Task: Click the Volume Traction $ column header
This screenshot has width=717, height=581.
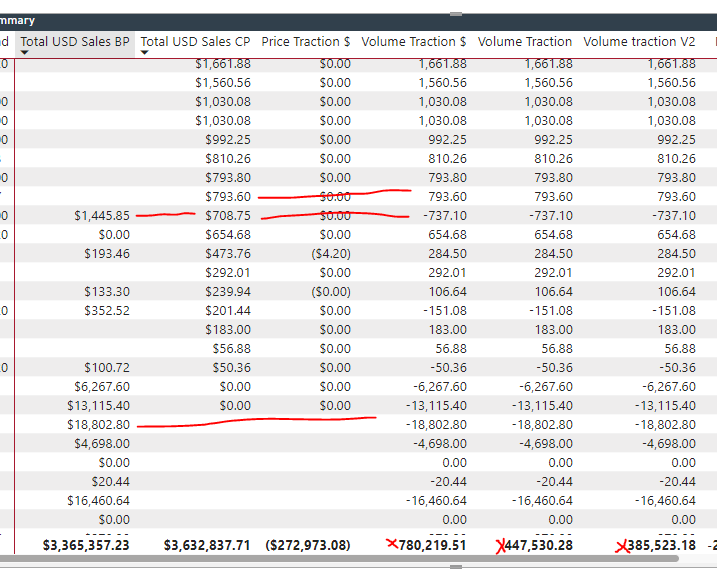Action: coord(413,42)
